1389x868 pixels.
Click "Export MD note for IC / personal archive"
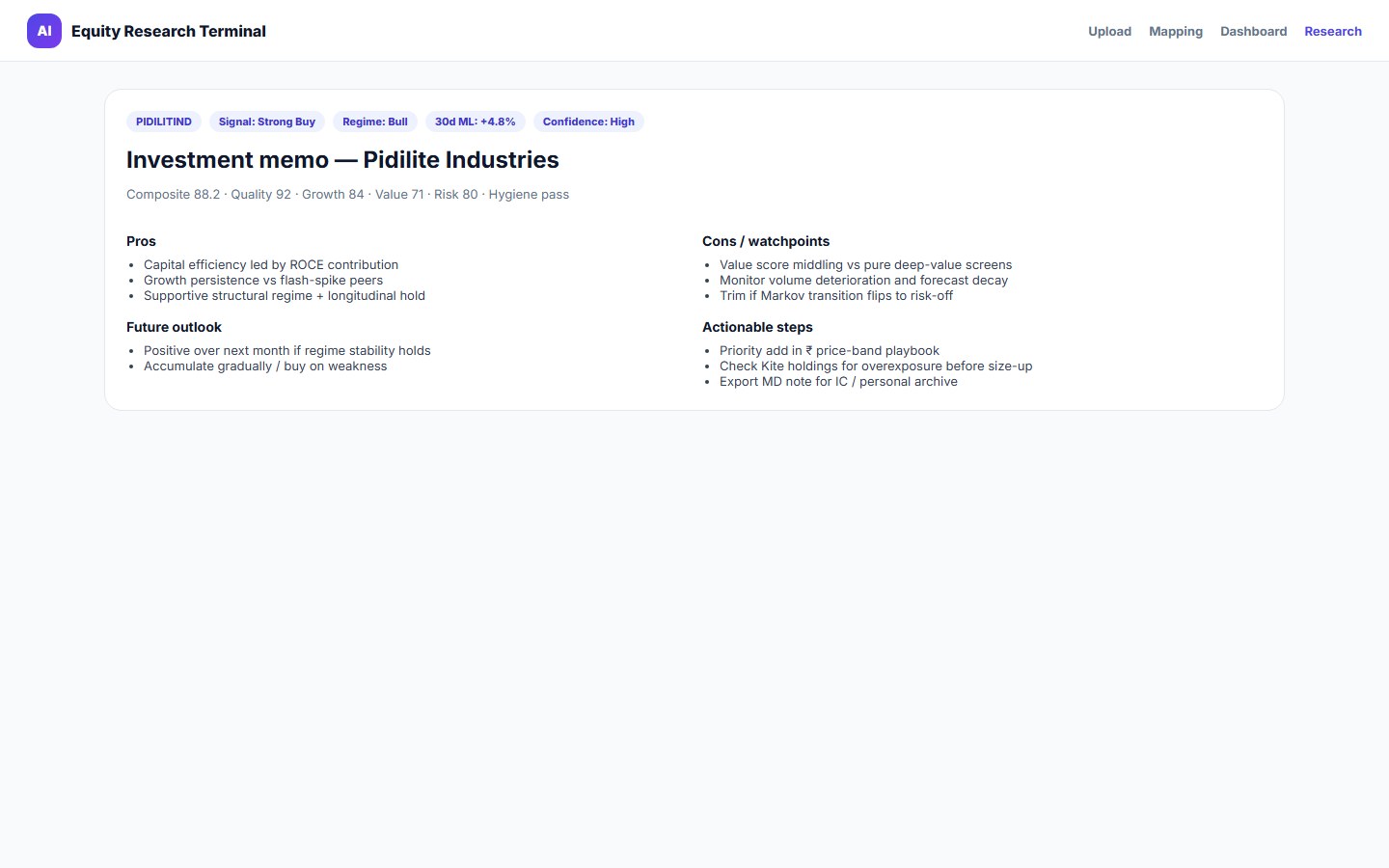coord(838,381)
